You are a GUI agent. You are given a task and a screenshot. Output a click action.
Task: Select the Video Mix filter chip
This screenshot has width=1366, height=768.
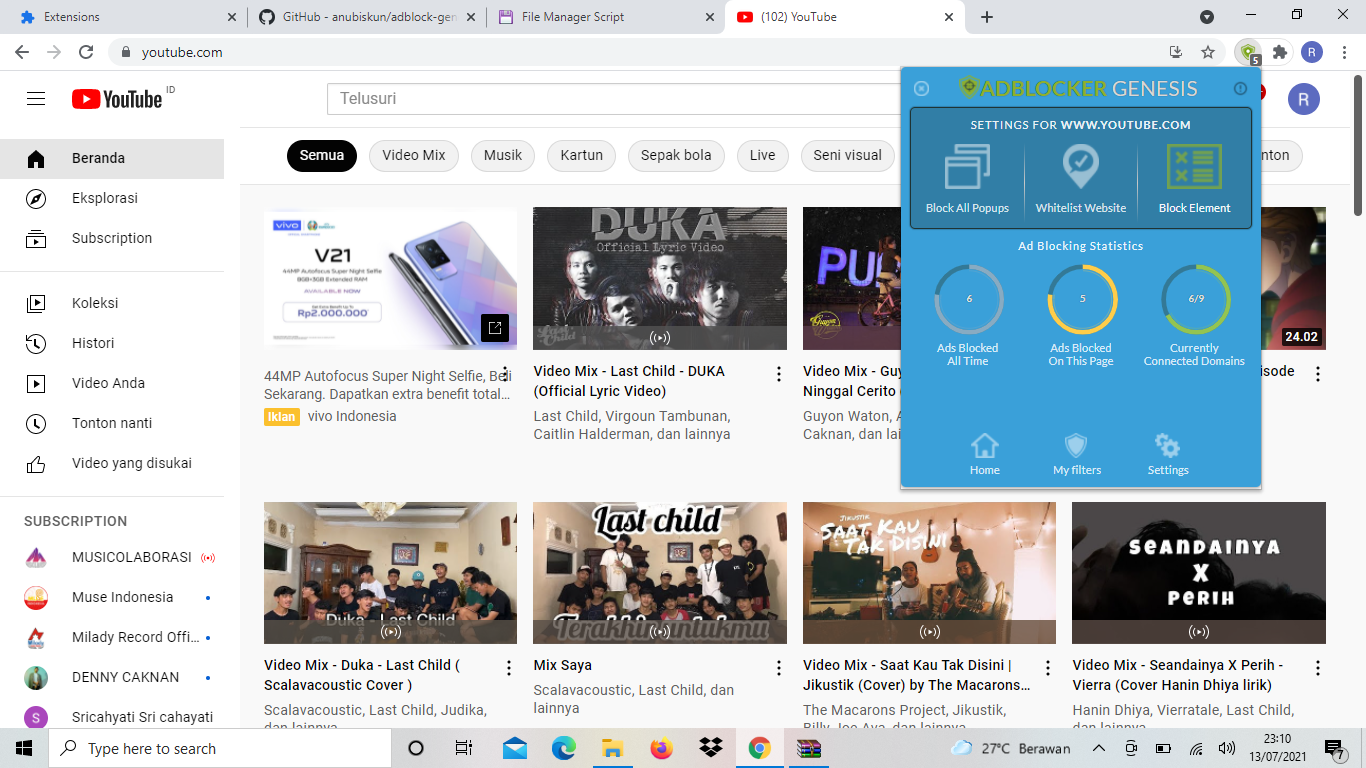point(414,155)
